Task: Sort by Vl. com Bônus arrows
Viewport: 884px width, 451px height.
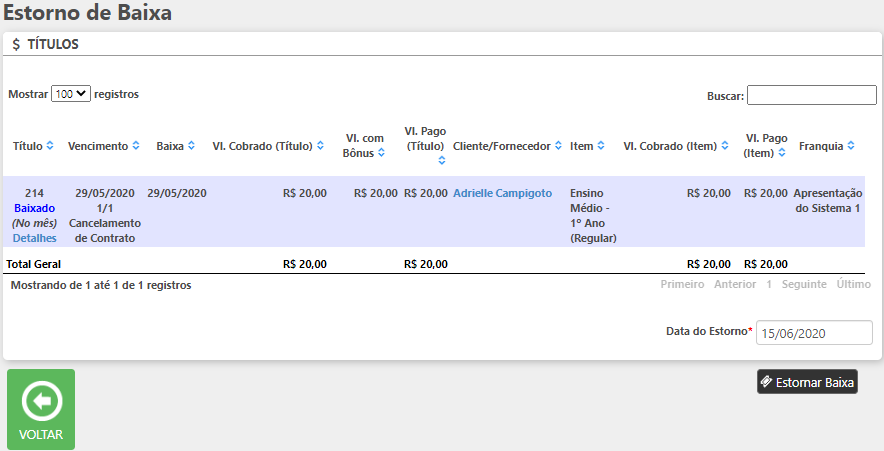Action: click(381, 154)
